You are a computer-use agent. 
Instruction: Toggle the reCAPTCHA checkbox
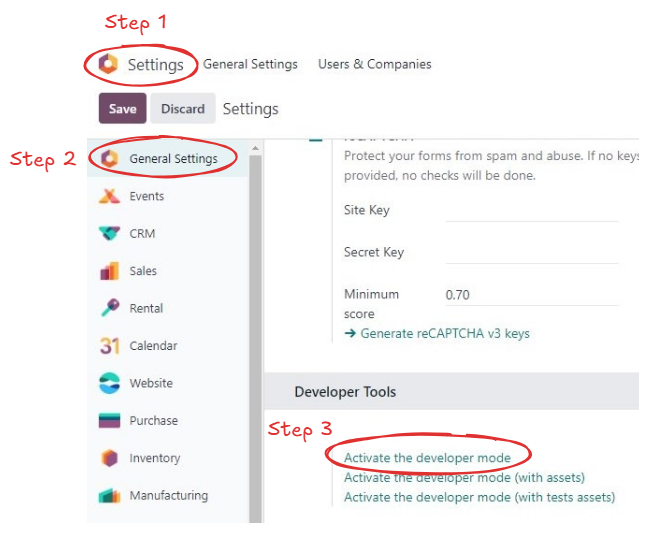click(x=316, y=139)
